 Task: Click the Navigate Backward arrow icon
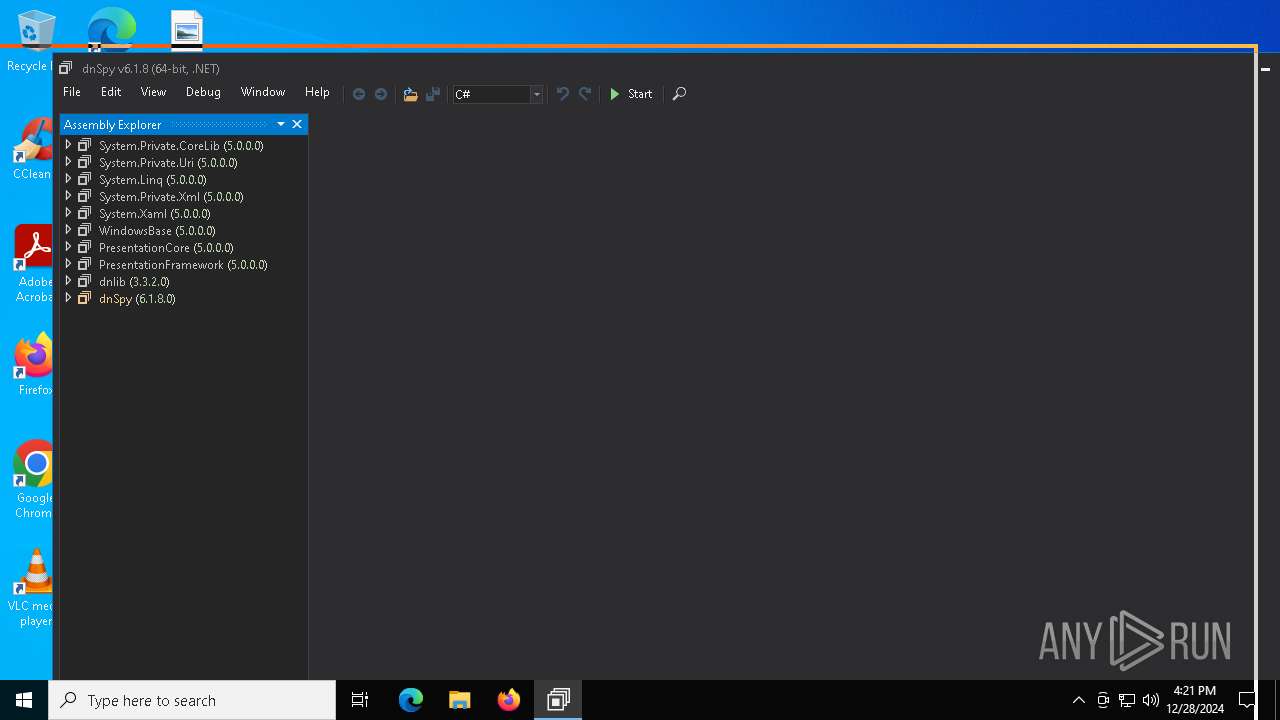pyautogui.click(x=359, y=94)
